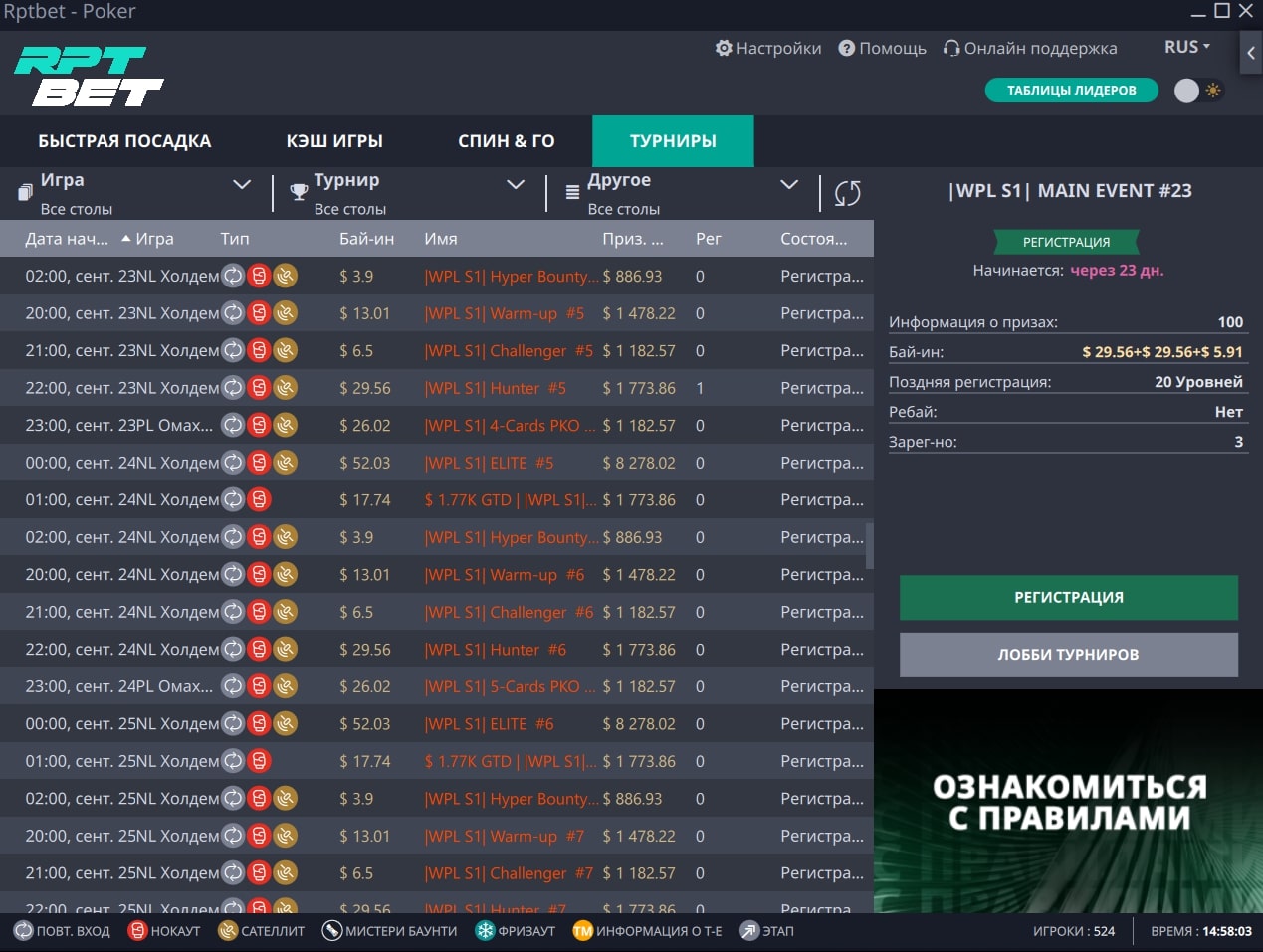Click the НОКАУТ icon in the bottom legend

(x=139, y=931)
